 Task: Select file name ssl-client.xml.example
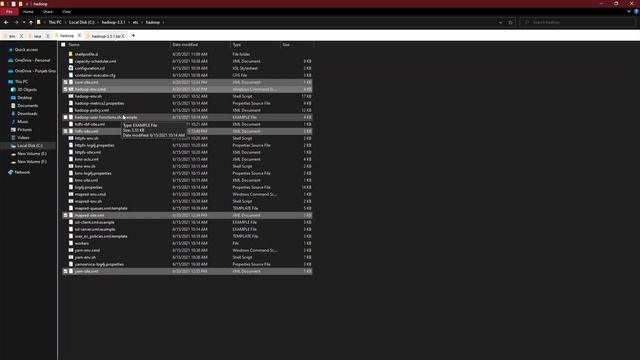pyautogui.click(x=95, y=222)
